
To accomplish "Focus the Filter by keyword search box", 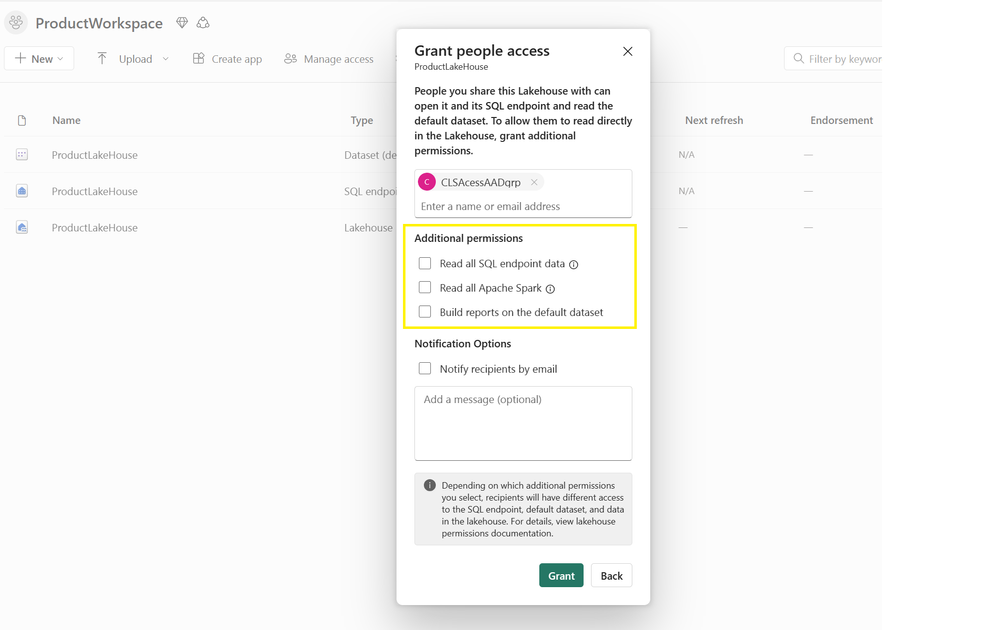I will (x=833, y=59).
